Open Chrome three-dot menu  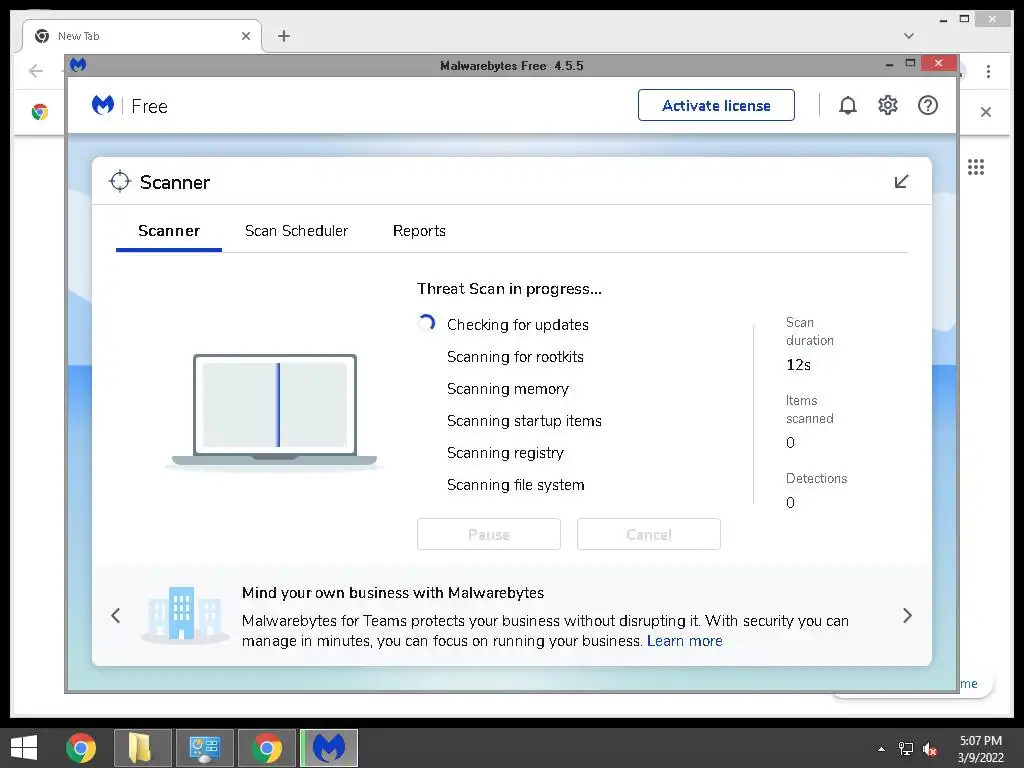coord(988,71)
